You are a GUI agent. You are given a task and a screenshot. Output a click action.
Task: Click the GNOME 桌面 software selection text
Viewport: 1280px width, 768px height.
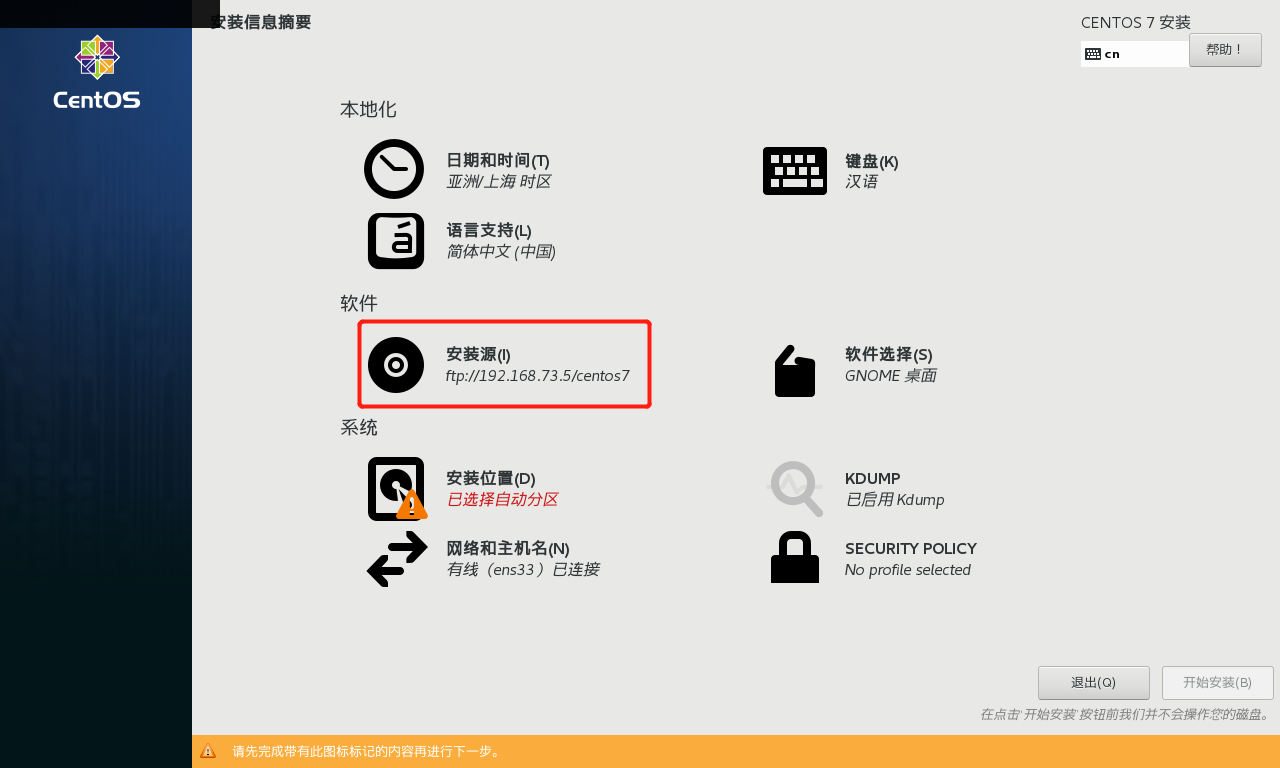(891, 376)
